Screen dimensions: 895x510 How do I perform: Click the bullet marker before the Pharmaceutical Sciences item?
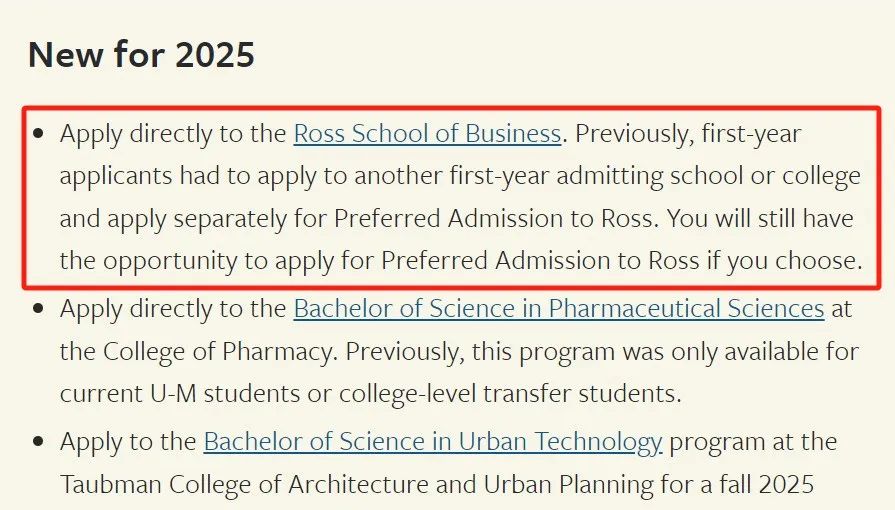(39, 310)
